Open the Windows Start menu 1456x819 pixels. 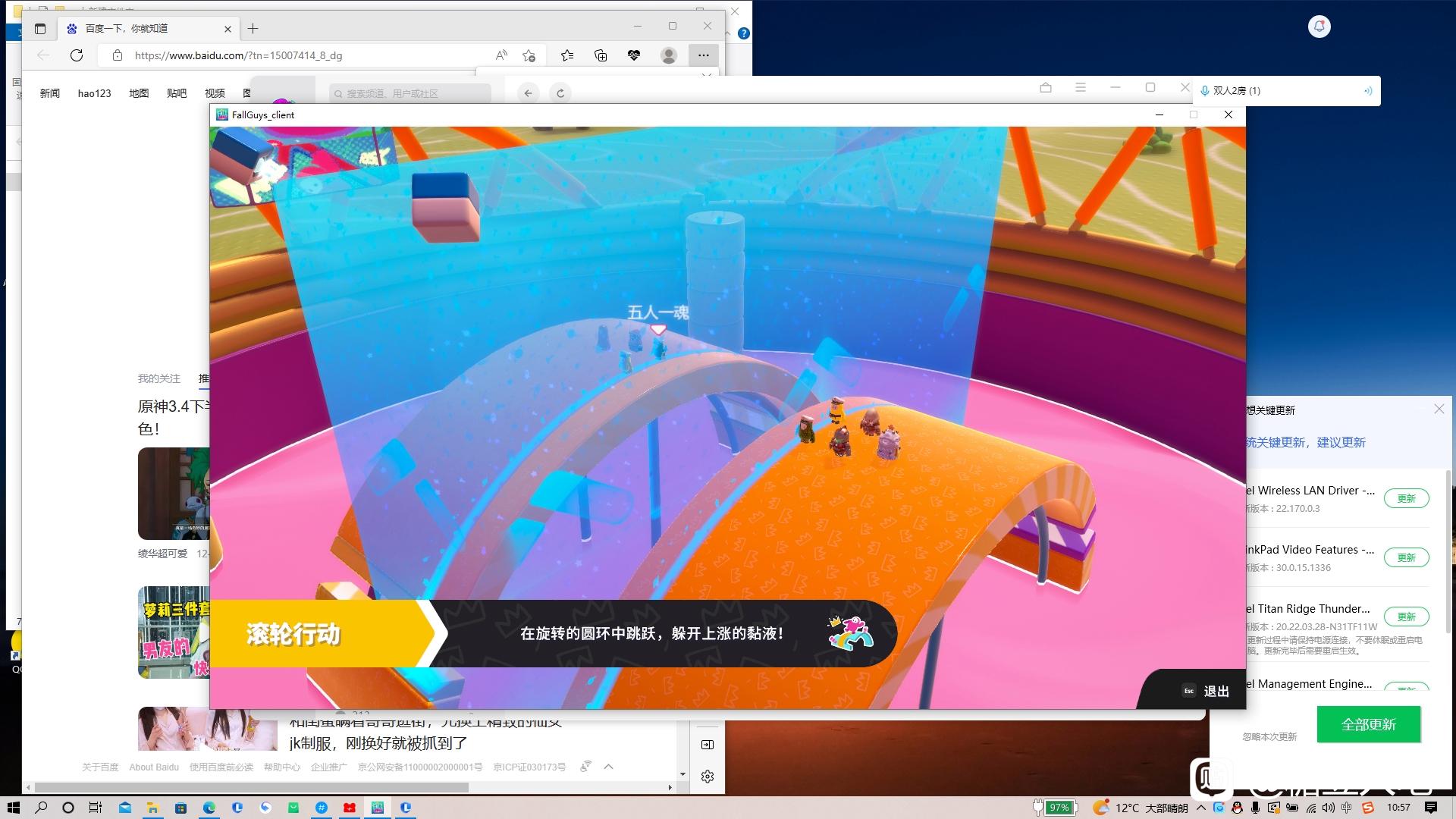[x=14, y=808]
